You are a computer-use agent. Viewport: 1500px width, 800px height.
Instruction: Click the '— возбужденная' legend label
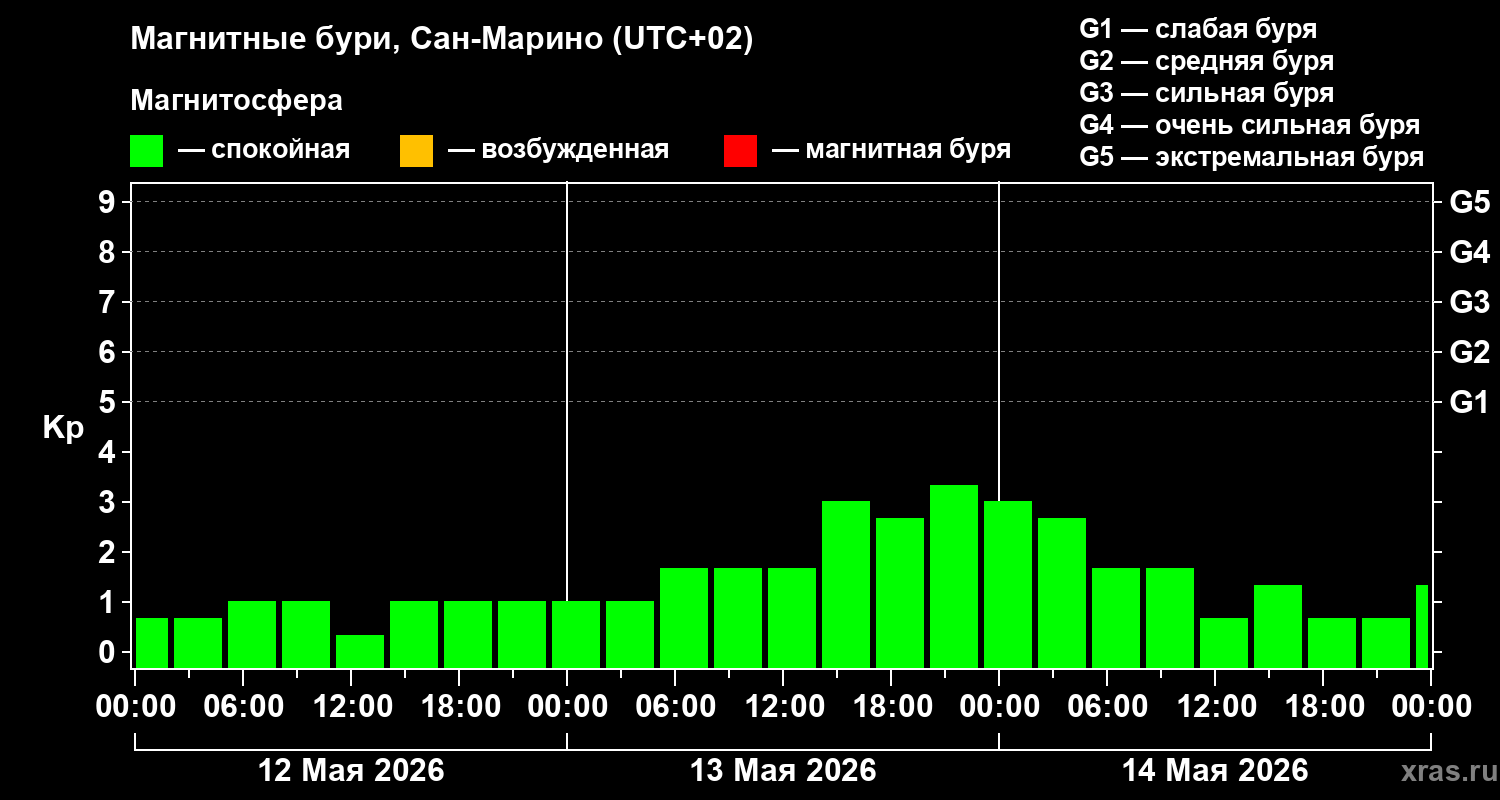click(558, 150)
